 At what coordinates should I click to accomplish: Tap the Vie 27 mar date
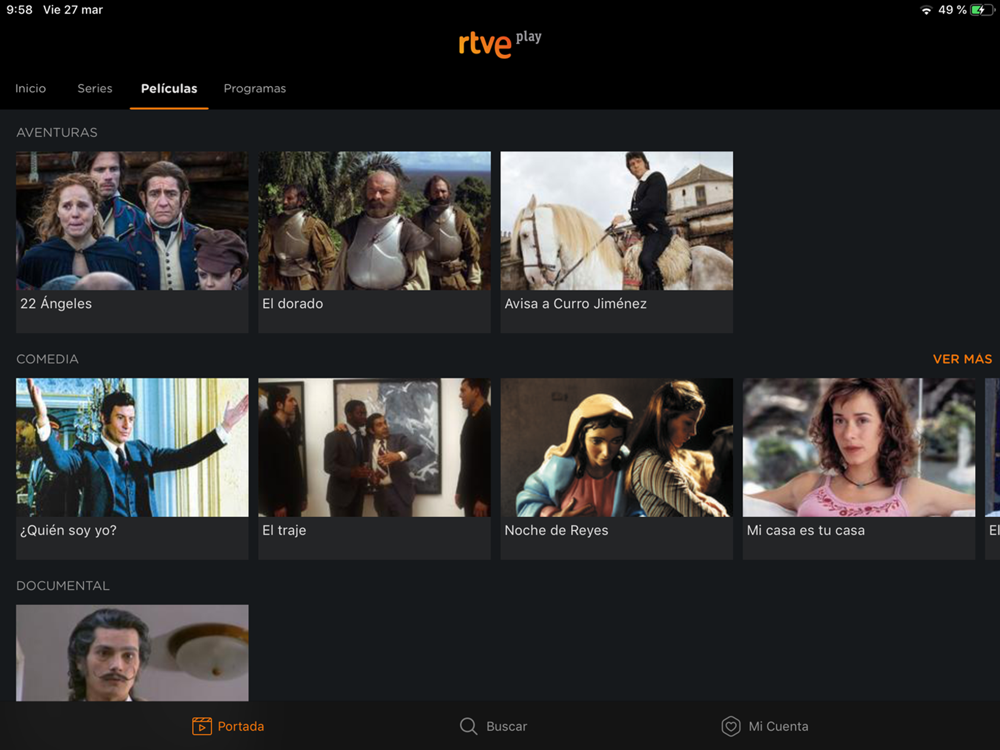[73, 10]
